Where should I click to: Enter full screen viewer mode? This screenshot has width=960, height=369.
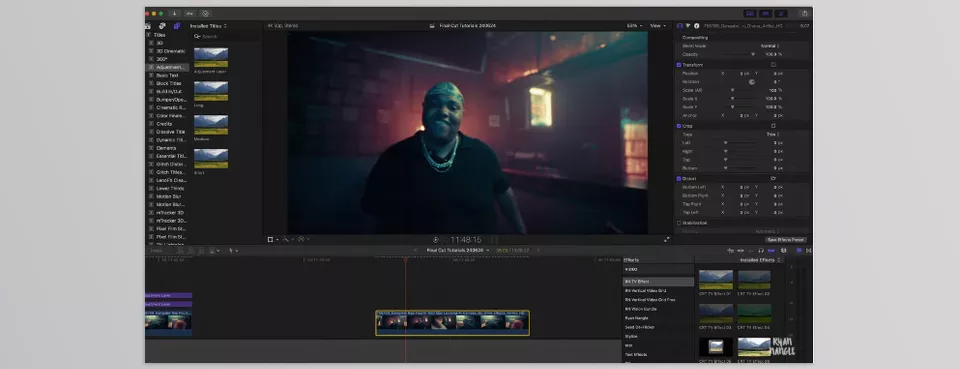pyautogui.click(x=667, y=239)
